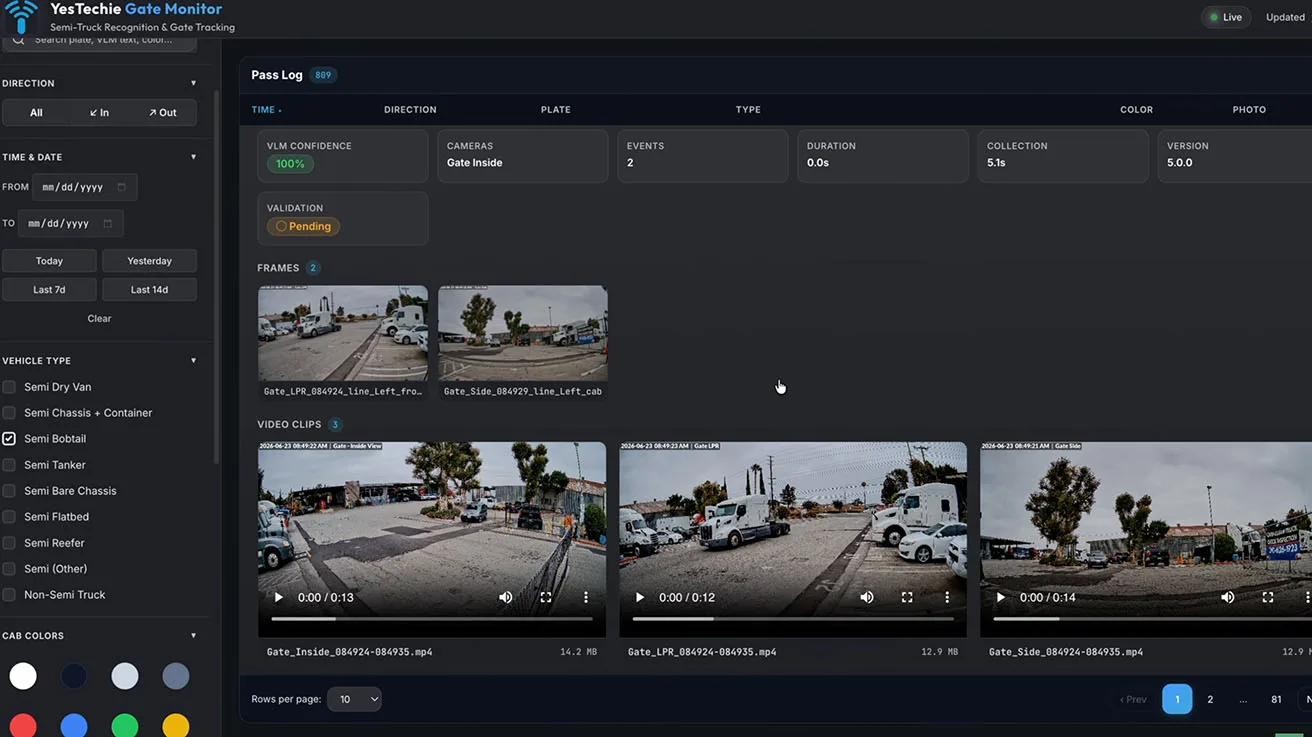Click the TO date input field
Image resolution: width=1312 pixels, height=737 pixels.
click(70, 223)
